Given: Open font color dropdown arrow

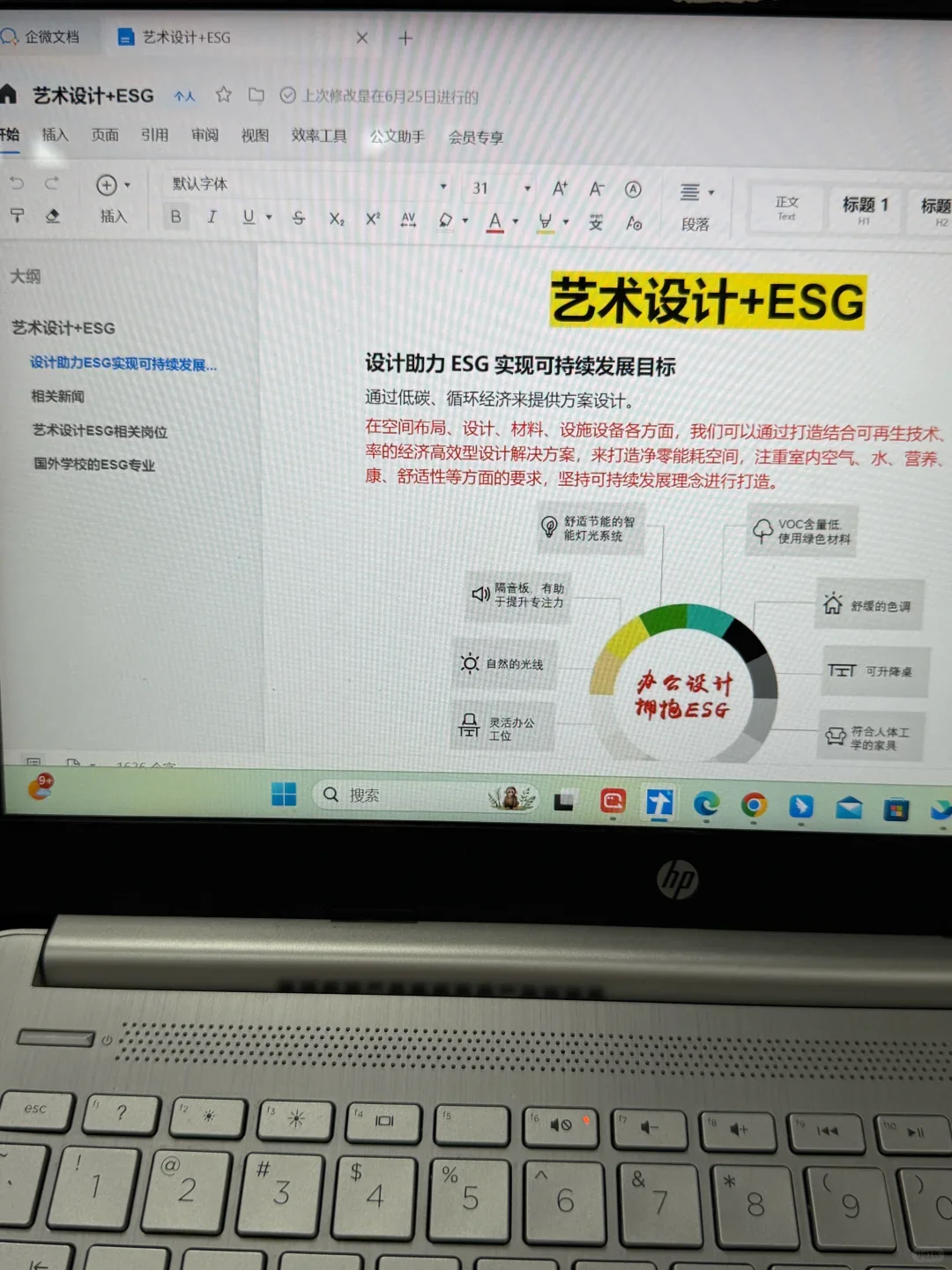Looking at the screenshot, I should [x=516, y=222].
